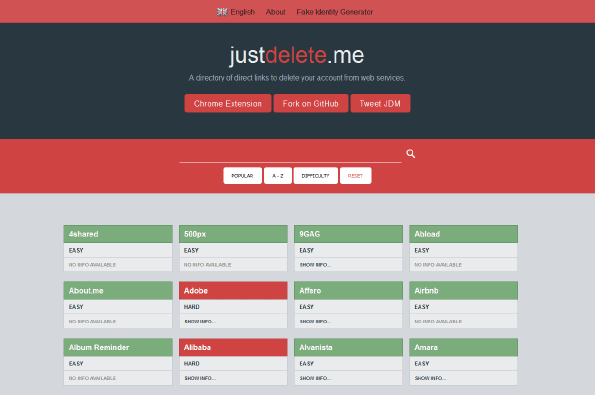Open the Abload service card
The image size is (595, 395).
coord(463,234)
